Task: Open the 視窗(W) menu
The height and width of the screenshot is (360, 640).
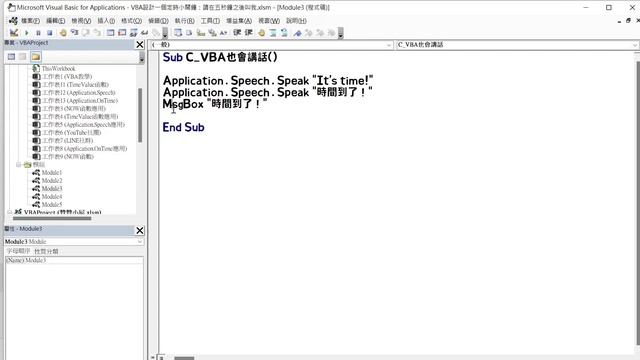Action: click(269, 21)
